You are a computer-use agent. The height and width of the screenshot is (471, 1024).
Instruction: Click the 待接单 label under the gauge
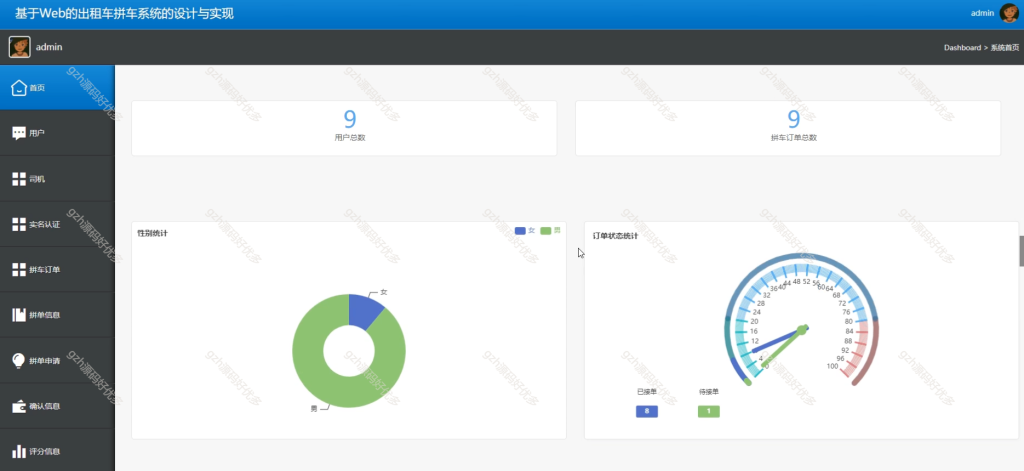pyautogui.click(x=709, y=392)
